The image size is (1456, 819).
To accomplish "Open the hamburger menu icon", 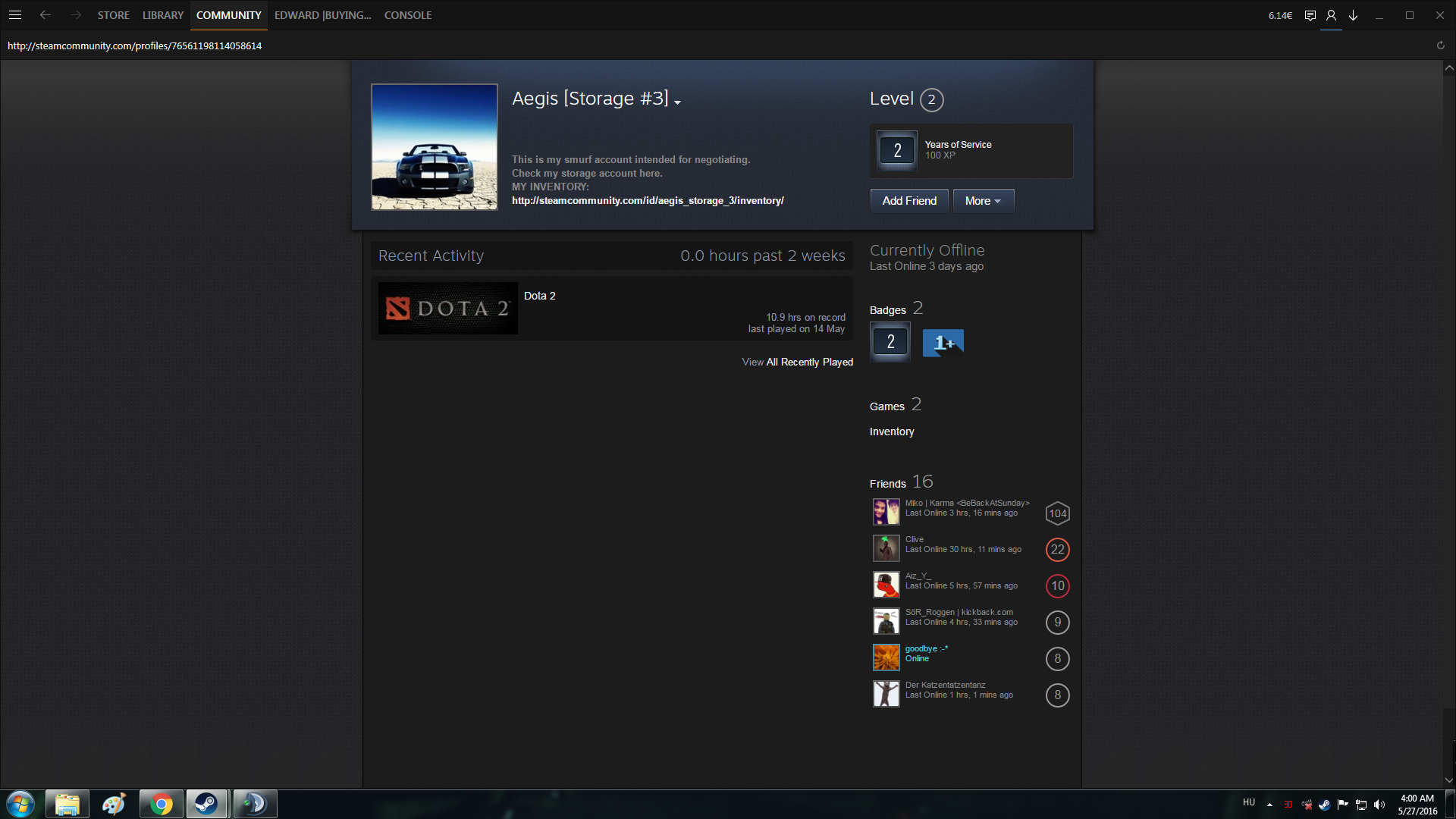I will click(x=15, y=15).
